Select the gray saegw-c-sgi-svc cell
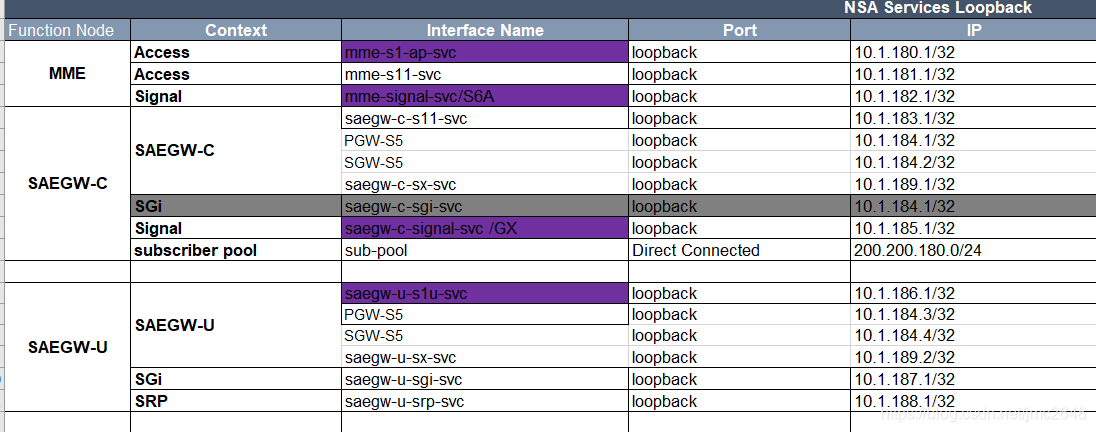 (x=485, y=207)
